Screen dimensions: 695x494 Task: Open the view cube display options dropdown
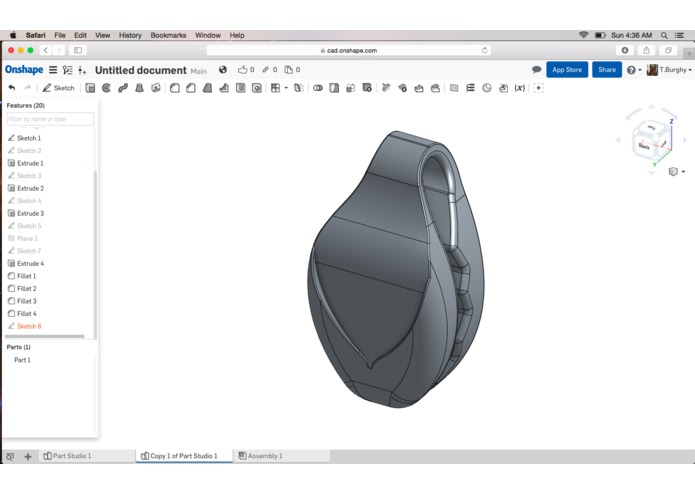point(677,171)
